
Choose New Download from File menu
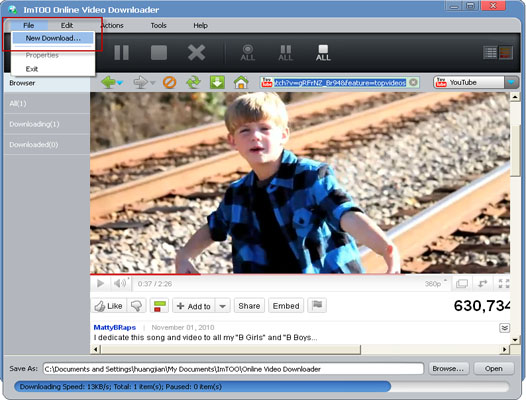53,38
